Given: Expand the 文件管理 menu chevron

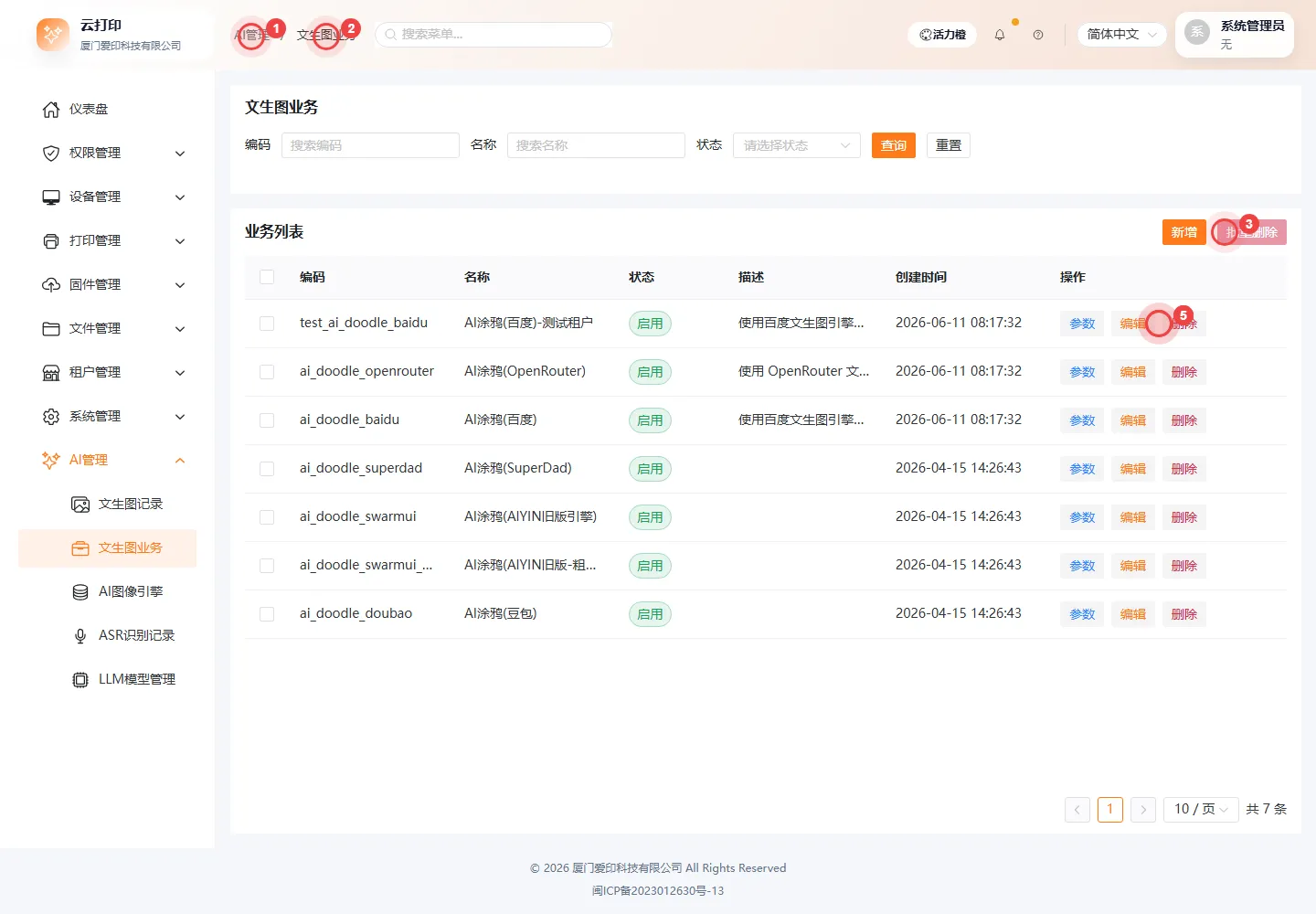Looking at the screenshot, I should (x=180, y=329).
